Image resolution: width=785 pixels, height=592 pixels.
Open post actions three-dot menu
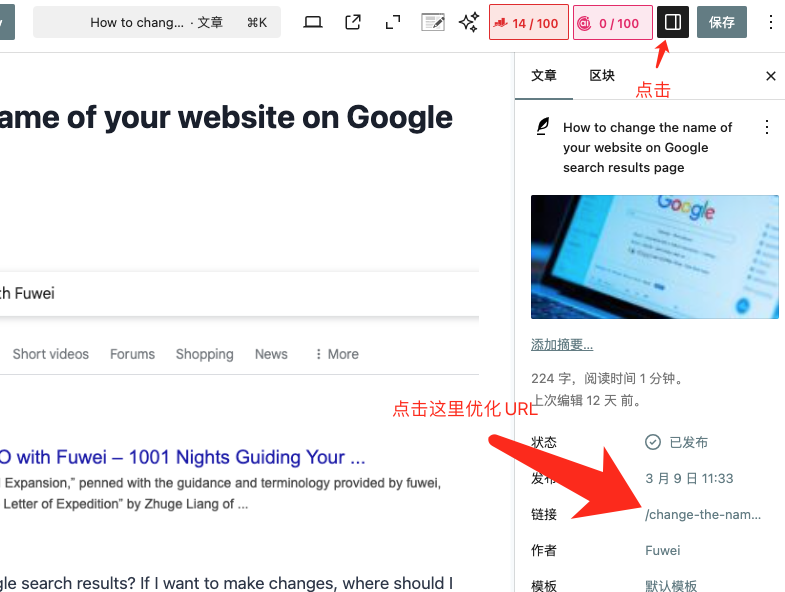[x=767, y=127]
